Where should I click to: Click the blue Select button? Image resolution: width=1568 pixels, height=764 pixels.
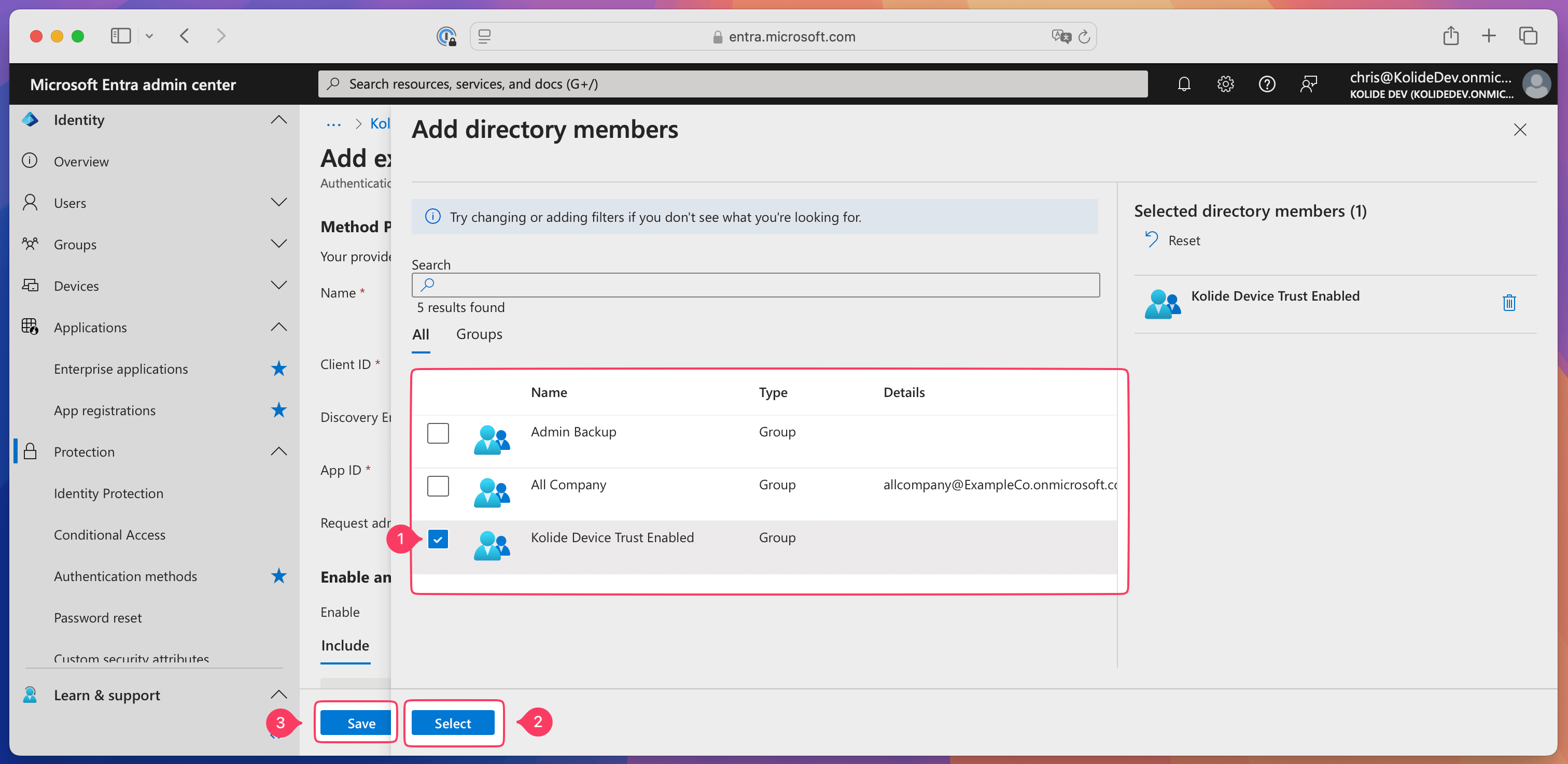pos(452,723)
